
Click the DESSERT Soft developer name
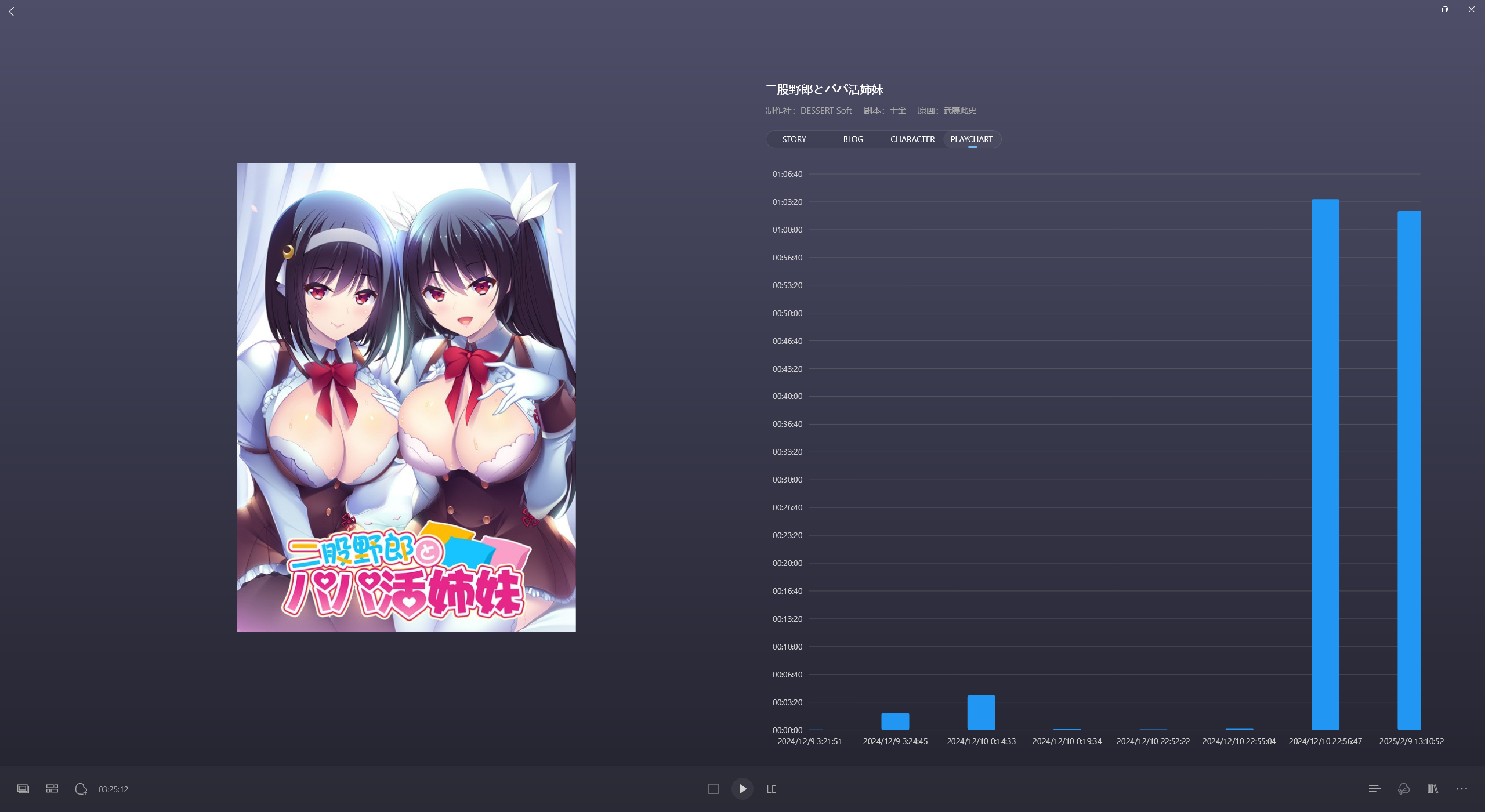tap(826, 111)
